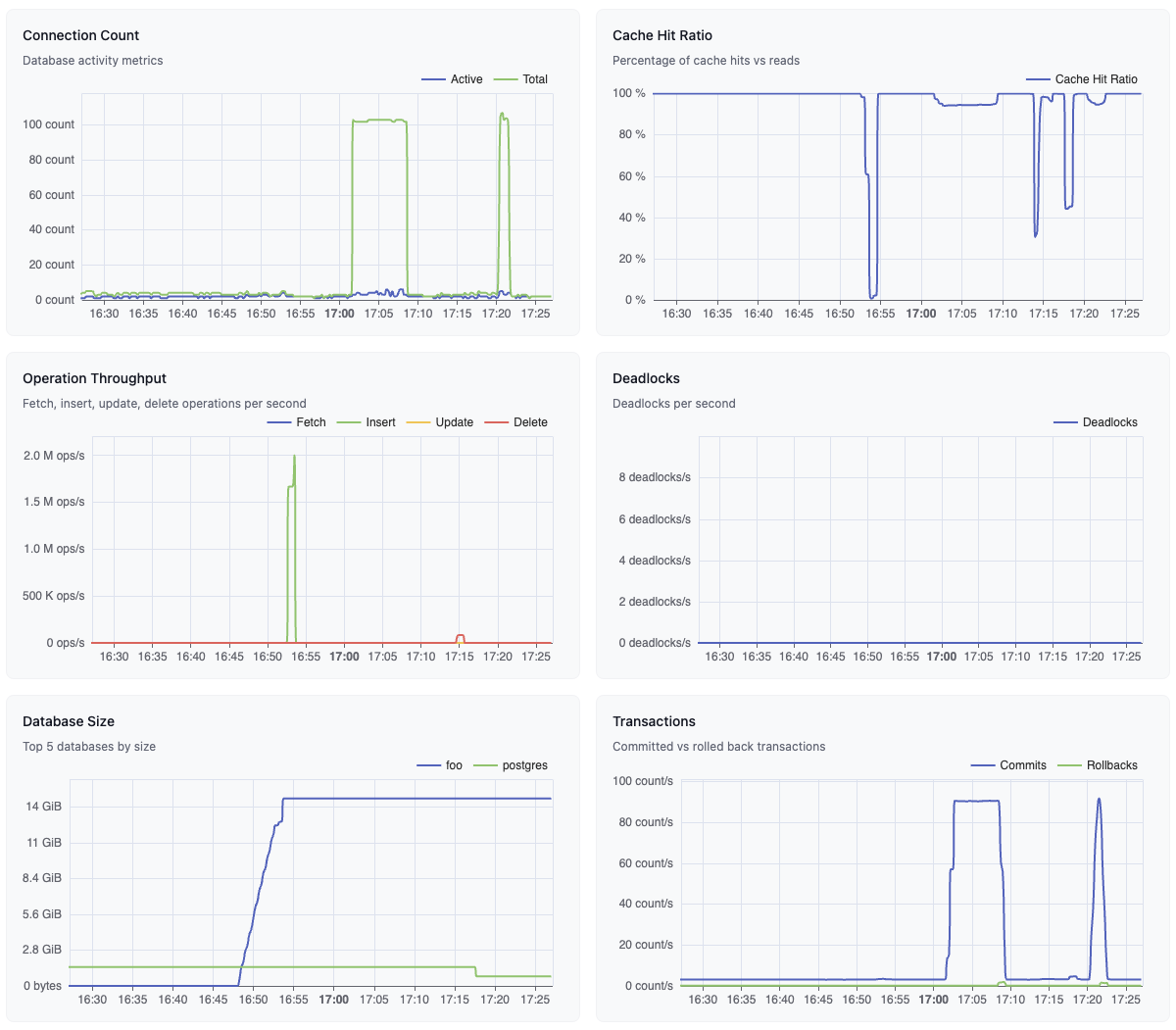Toggle the foo database legend entry
1176x1030 pixels.
tap(440, 765)
